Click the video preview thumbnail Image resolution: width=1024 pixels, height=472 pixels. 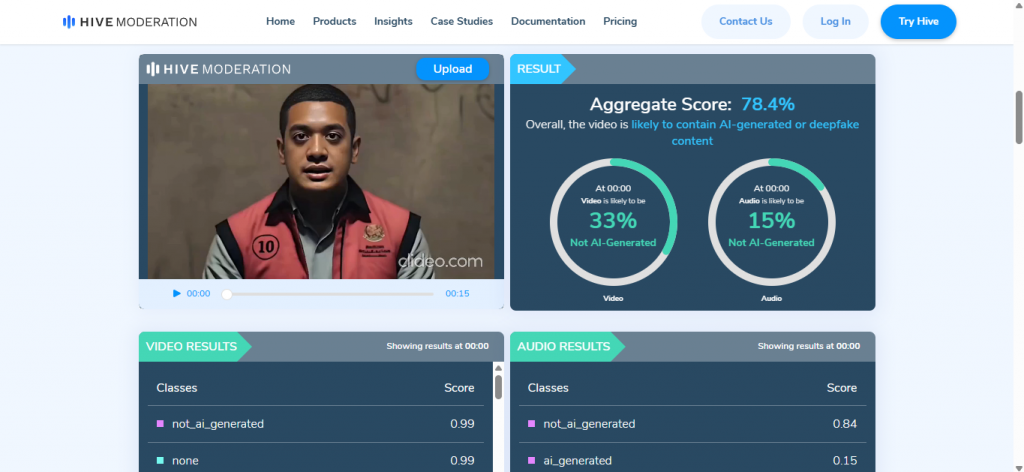tap(320, 181)
